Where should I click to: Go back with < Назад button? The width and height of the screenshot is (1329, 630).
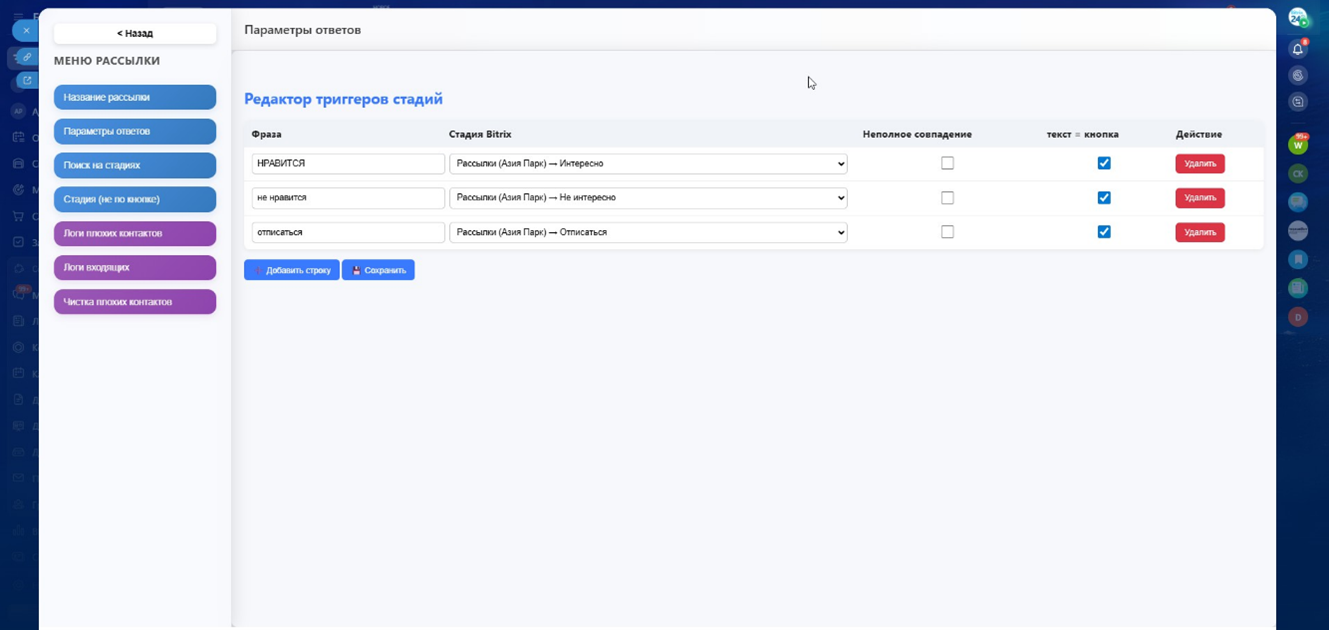point(135,33)
